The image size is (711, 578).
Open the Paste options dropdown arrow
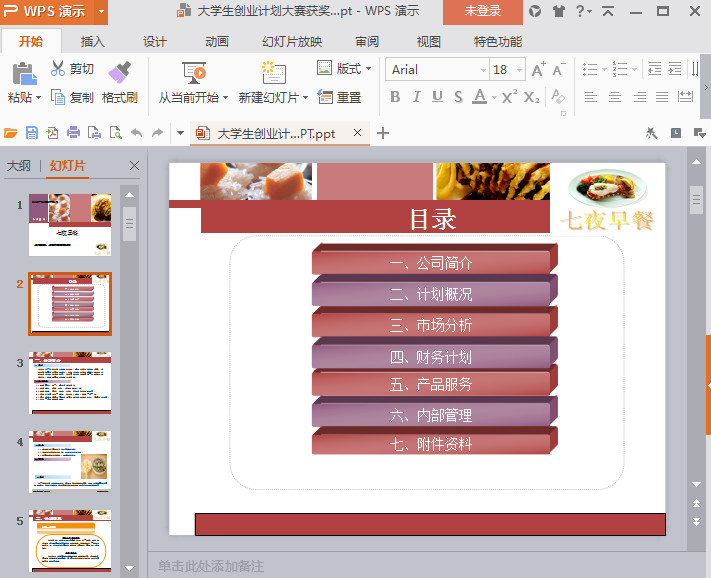39,97
